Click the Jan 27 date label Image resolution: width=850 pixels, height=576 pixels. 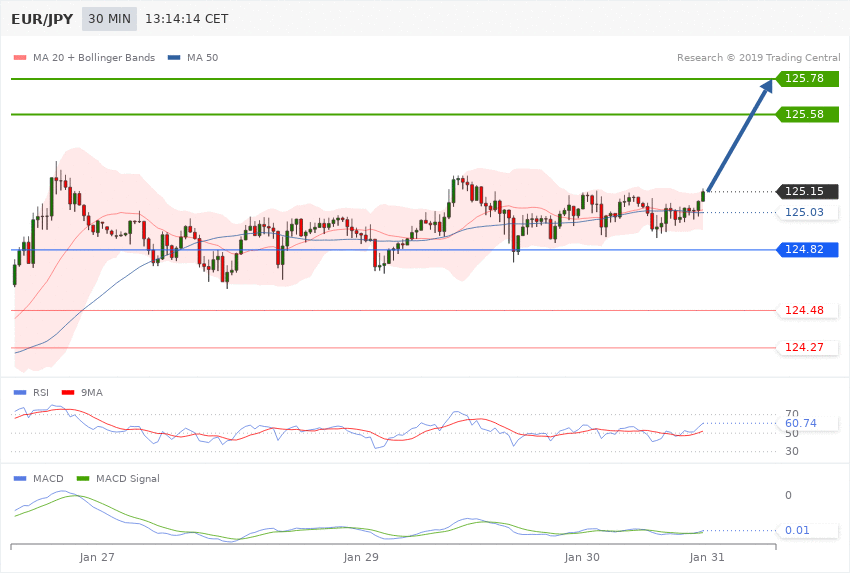[x=97, y=558]
